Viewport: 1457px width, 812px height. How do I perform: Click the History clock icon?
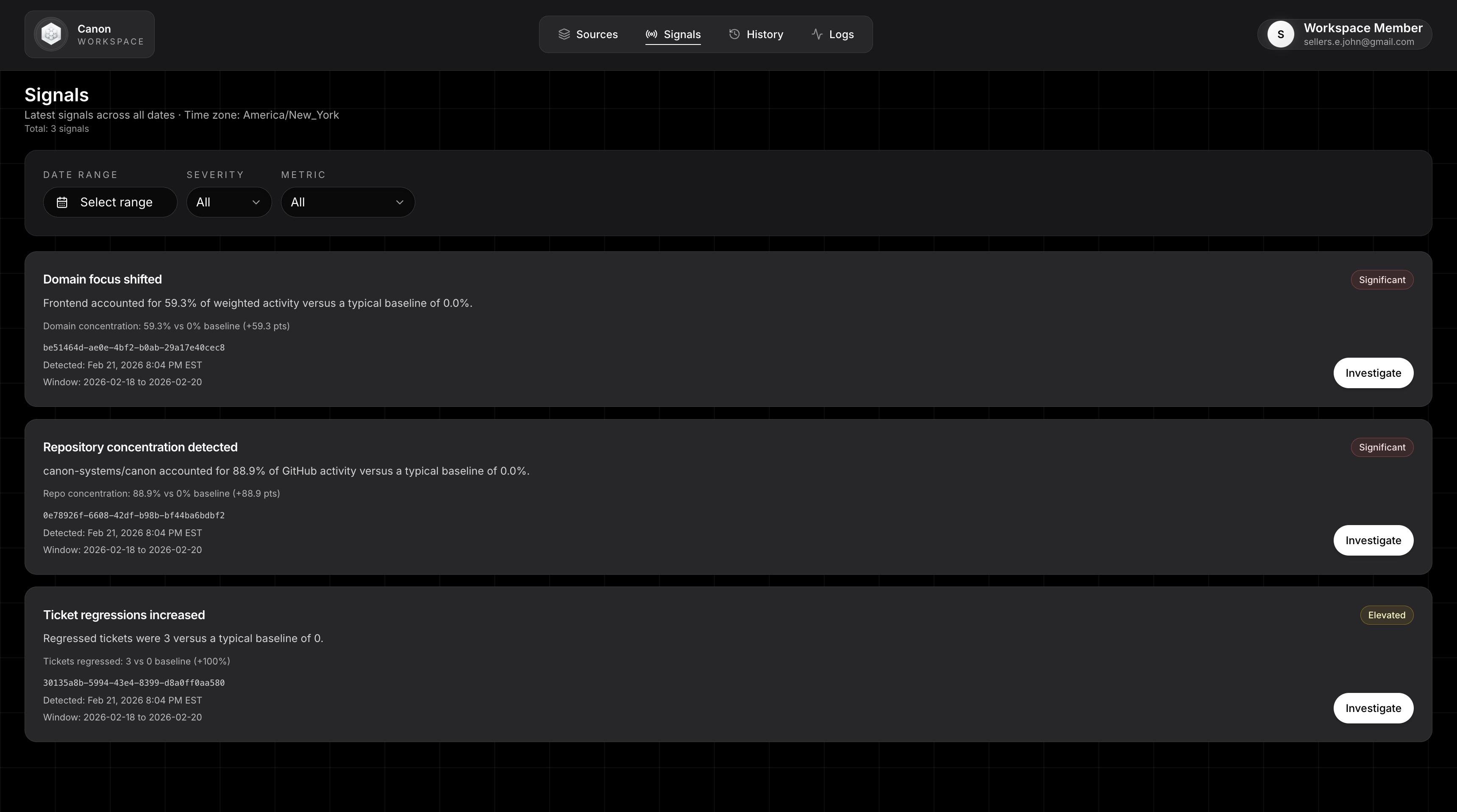(734, 34)
